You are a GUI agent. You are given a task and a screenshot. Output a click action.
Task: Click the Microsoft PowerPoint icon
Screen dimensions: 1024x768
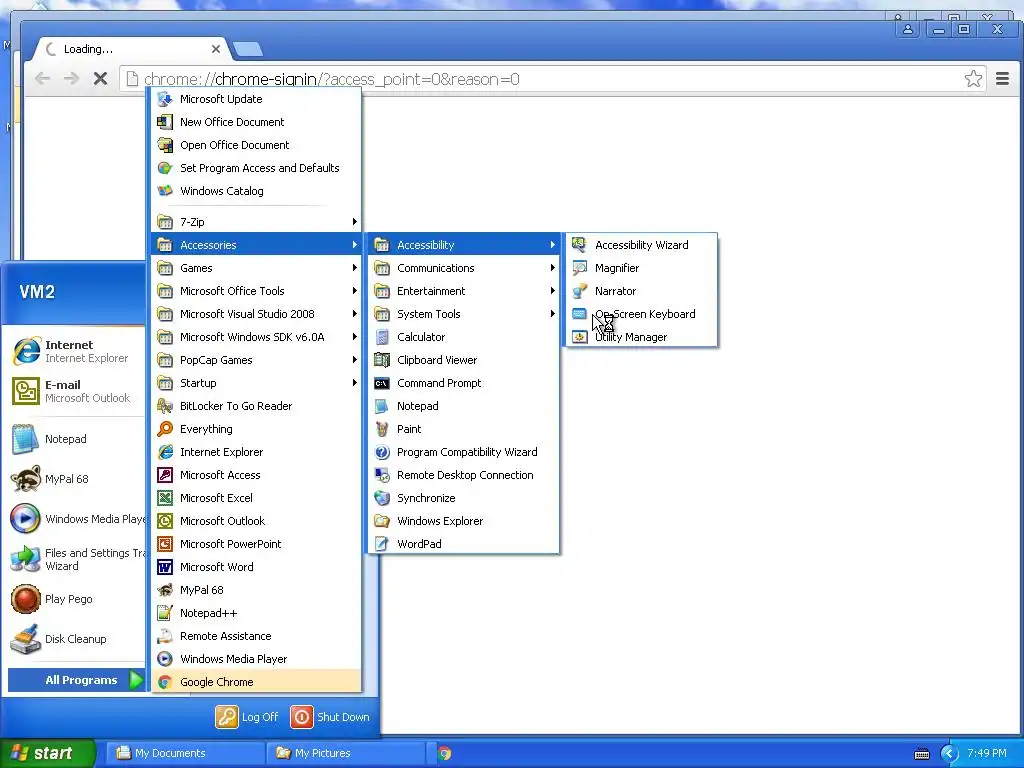tap(165, 544)
